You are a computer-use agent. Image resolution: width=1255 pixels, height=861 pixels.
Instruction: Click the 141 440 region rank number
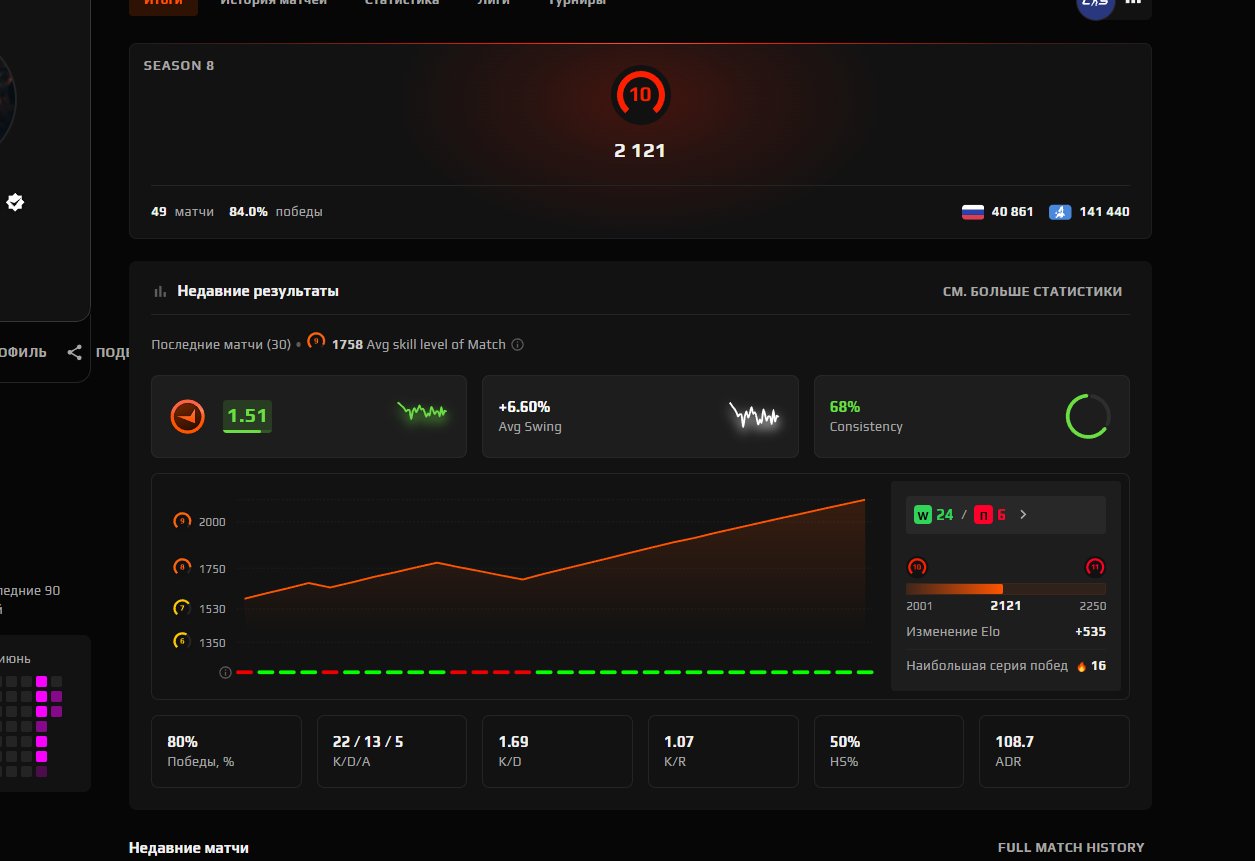point(1105,212)
